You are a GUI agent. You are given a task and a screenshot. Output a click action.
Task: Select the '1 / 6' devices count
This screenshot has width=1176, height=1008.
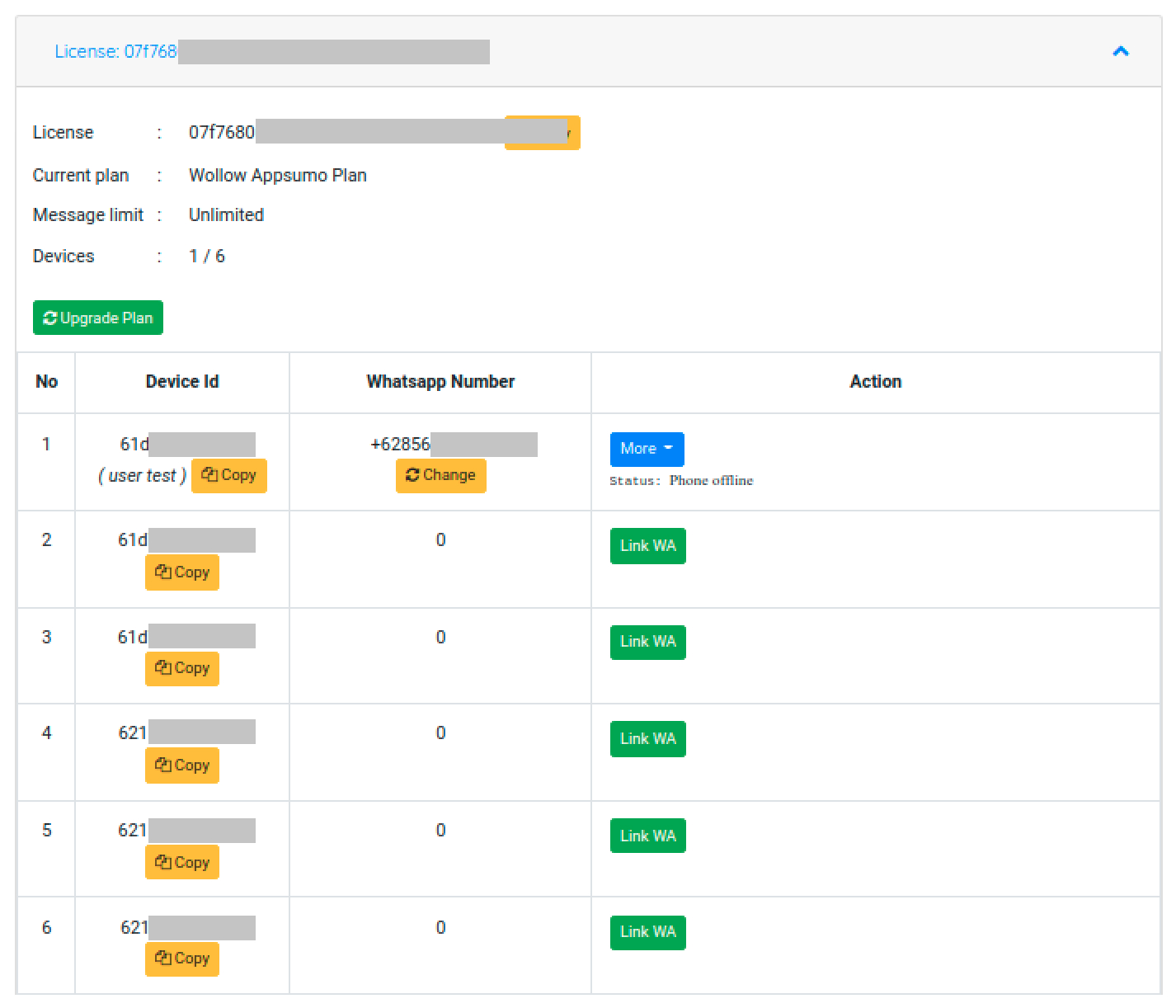(207, 256)
